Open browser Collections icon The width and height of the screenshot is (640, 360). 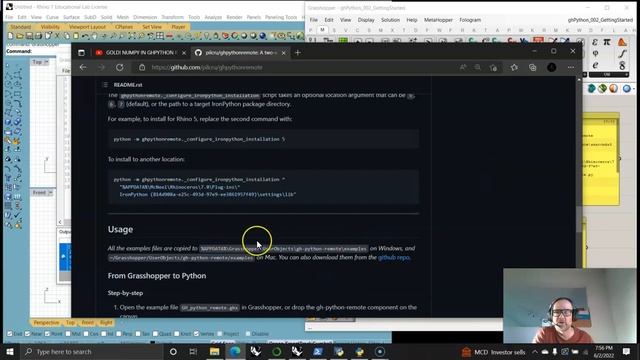tap(533, 67)
